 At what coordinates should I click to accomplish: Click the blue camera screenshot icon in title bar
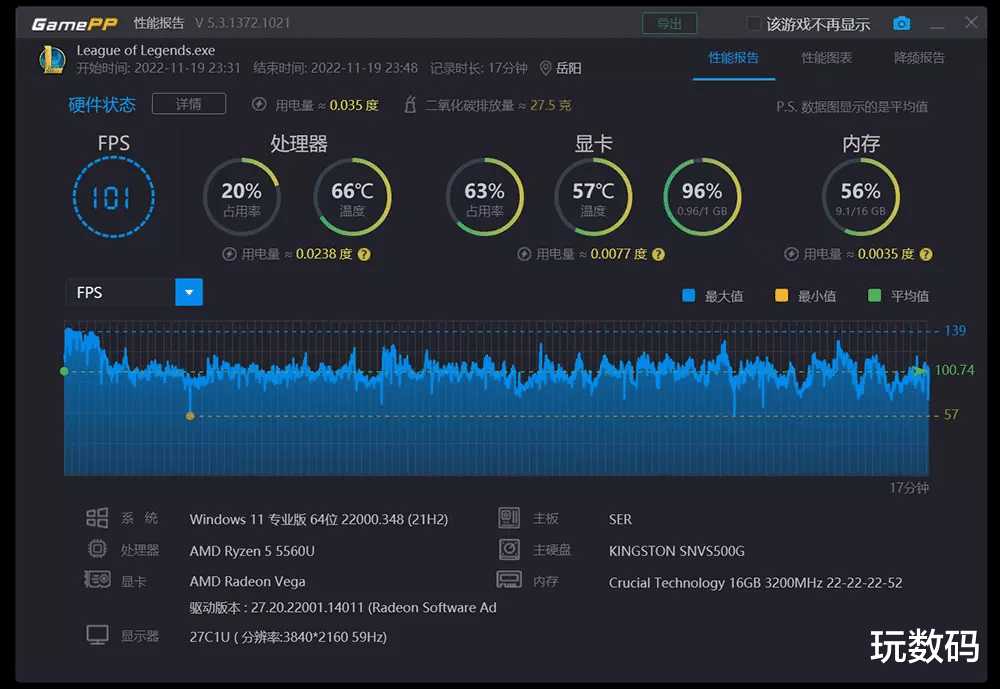(x=901, y=22)
